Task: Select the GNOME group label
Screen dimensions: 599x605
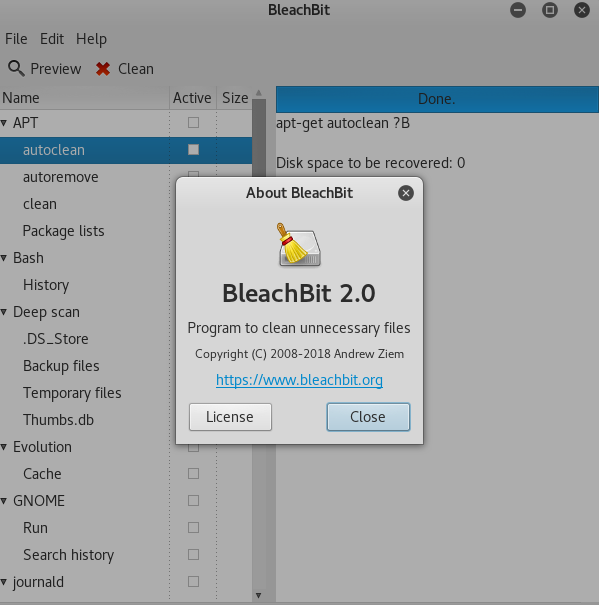Action: click(39, 501)
